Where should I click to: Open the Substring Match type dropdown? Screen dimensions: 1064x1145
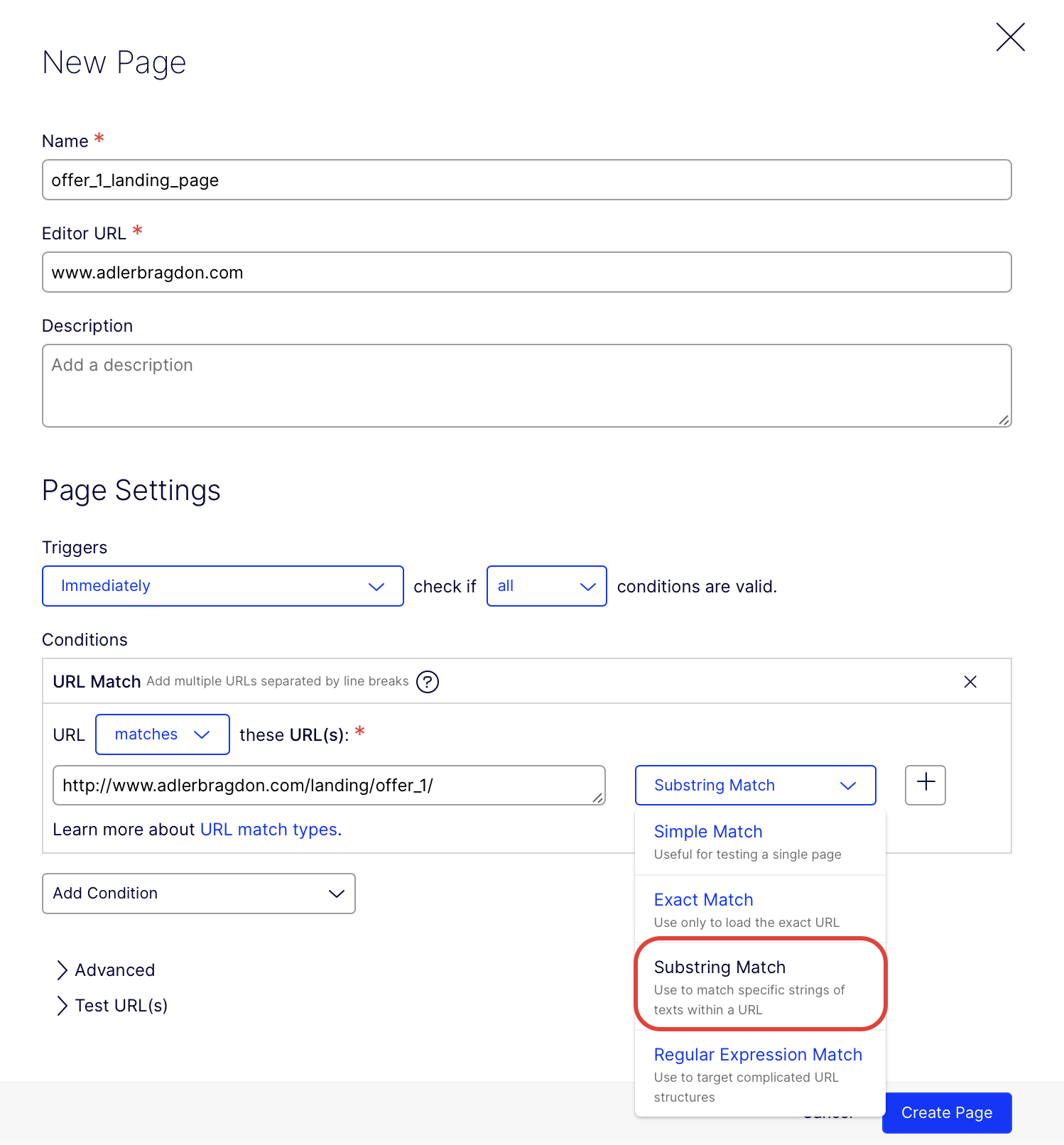pos(755,785)
